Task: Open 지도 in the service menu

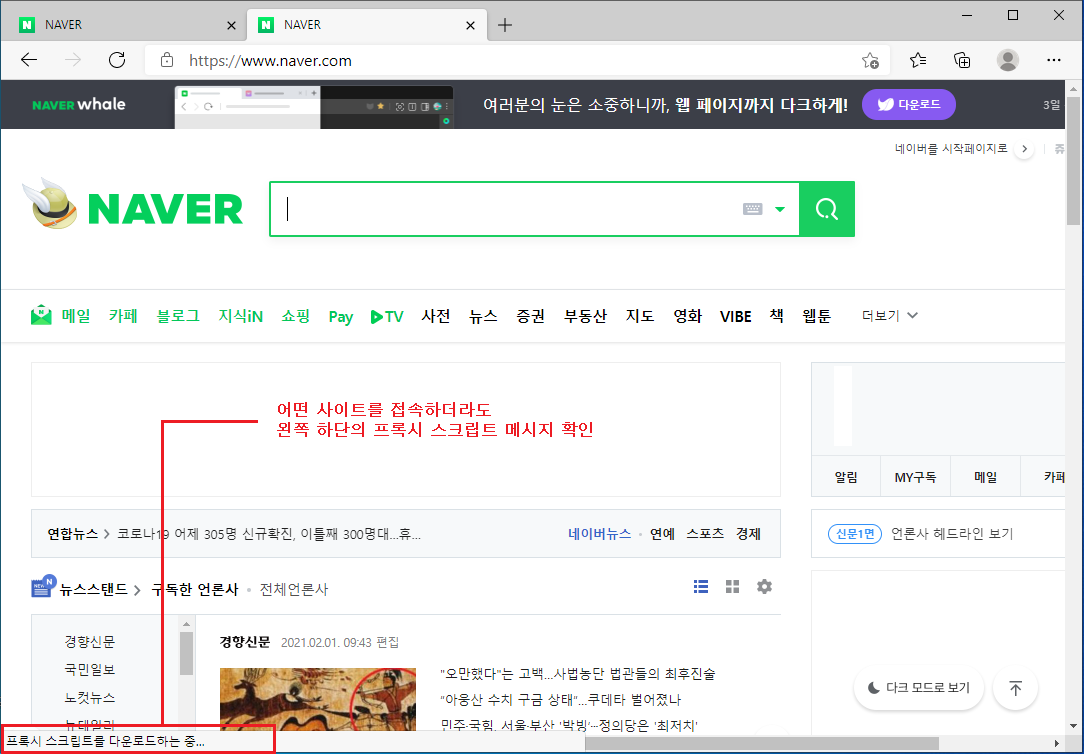Action: click(640, 316)
